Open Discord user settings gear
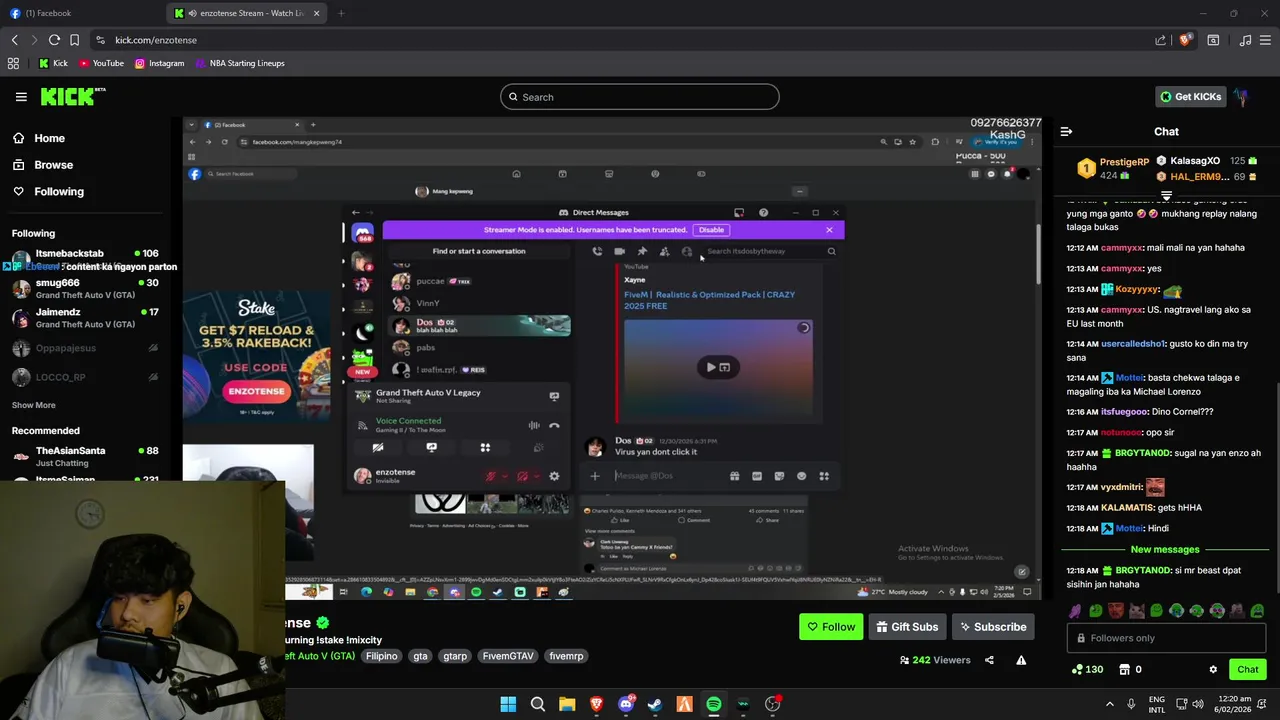The image size is (1280, 720). coord(554,476)
